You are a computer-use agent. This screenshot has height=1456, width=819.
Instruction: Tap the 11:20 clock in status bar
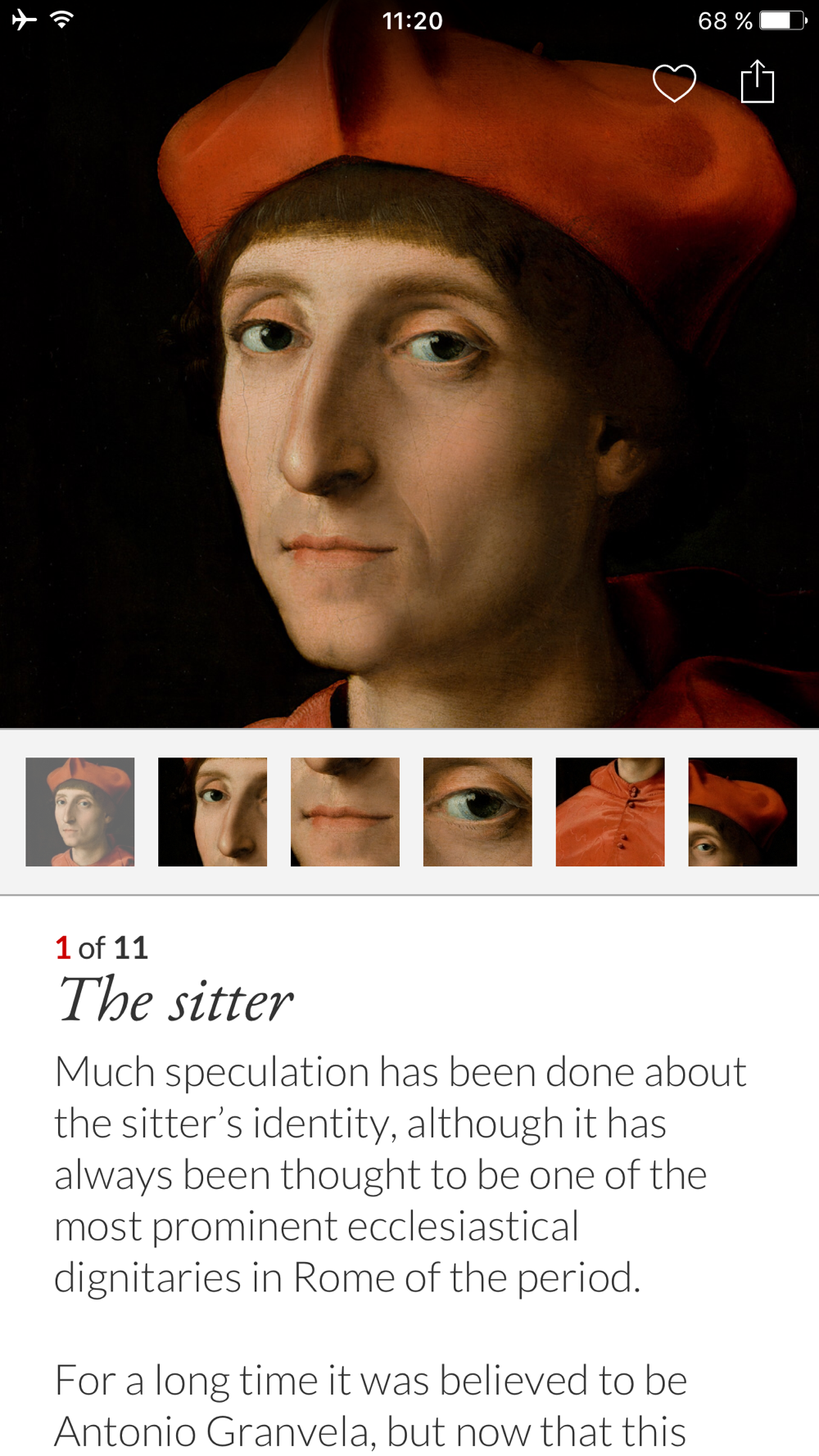coord(412,20)
